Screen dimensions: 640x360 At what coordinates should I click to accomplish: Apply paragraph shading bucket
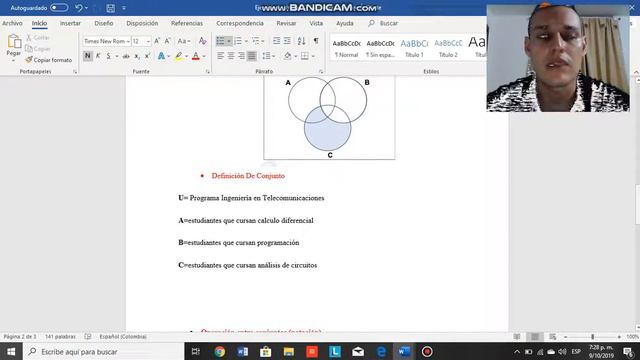[x=288, y=56]
